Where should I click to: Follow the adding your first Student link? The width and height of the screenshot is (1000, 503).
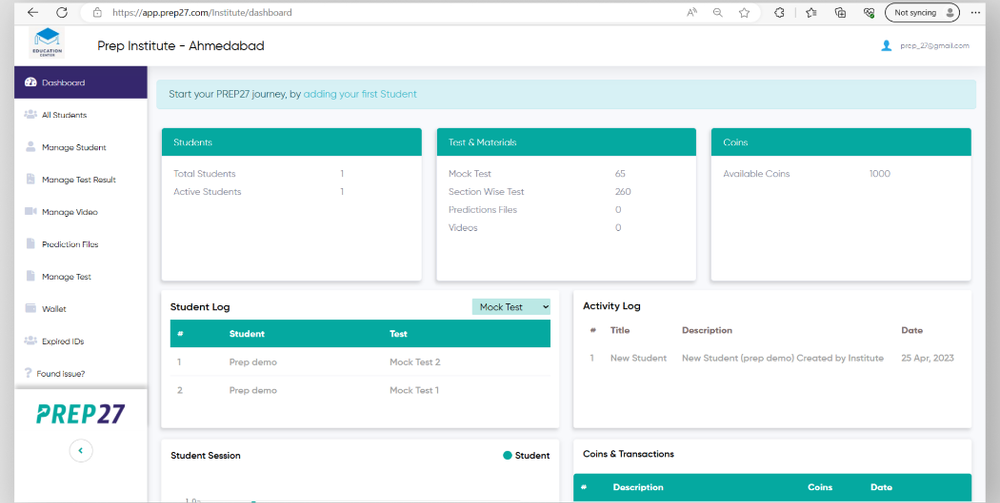(x=360, y=94)
